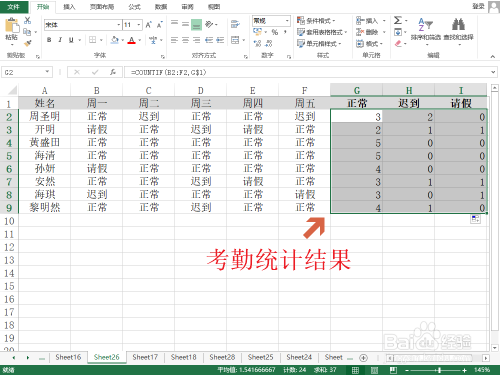Switch to the Page Layout (页面布局) tab
The image size is (500, 375).
[x=102, y=7]
